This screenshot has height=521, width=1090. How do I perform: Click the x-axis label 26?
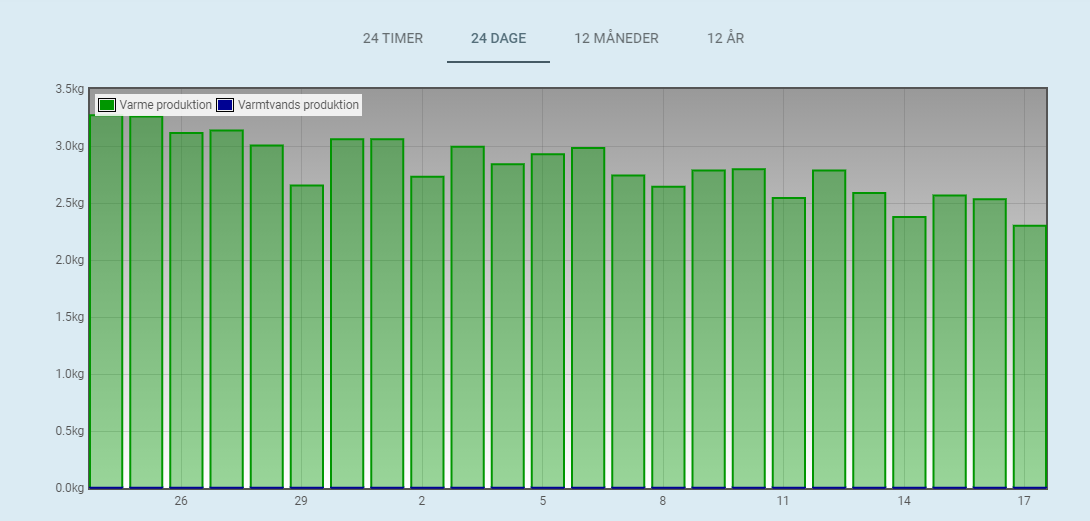pyautogui.click(x=181, y=501)
